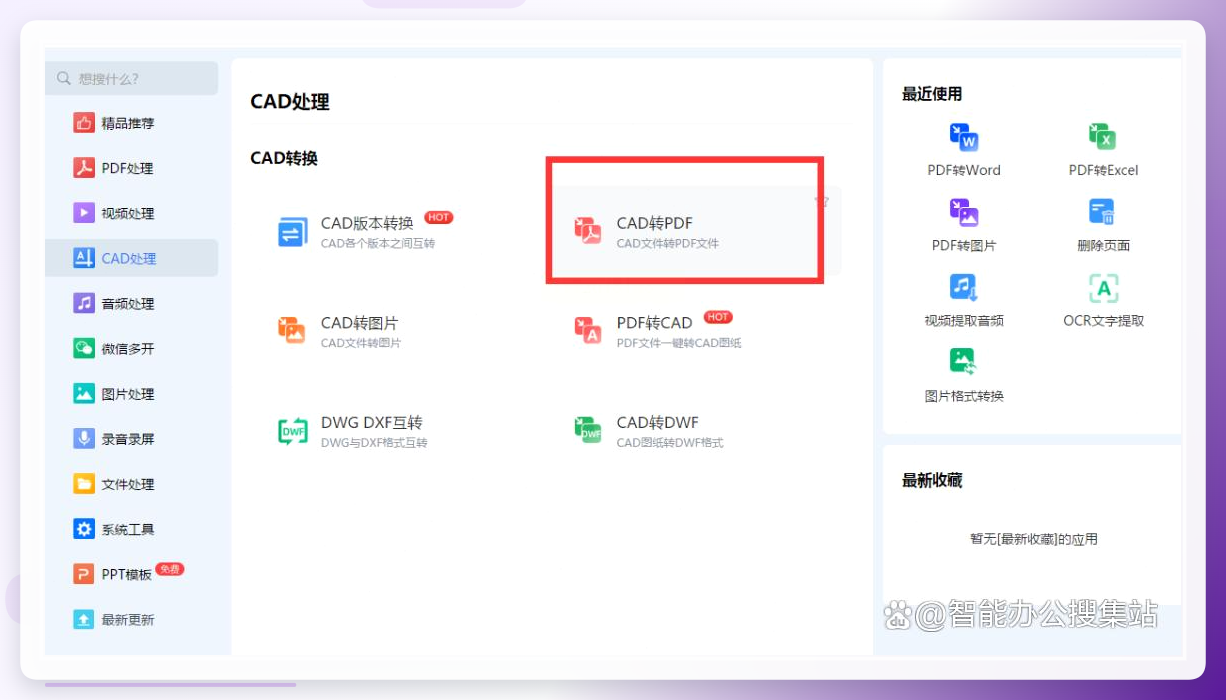1226x700 pixels.
Task: Open recent 图片格式转换 icon
Action: [x=964, y=362]
